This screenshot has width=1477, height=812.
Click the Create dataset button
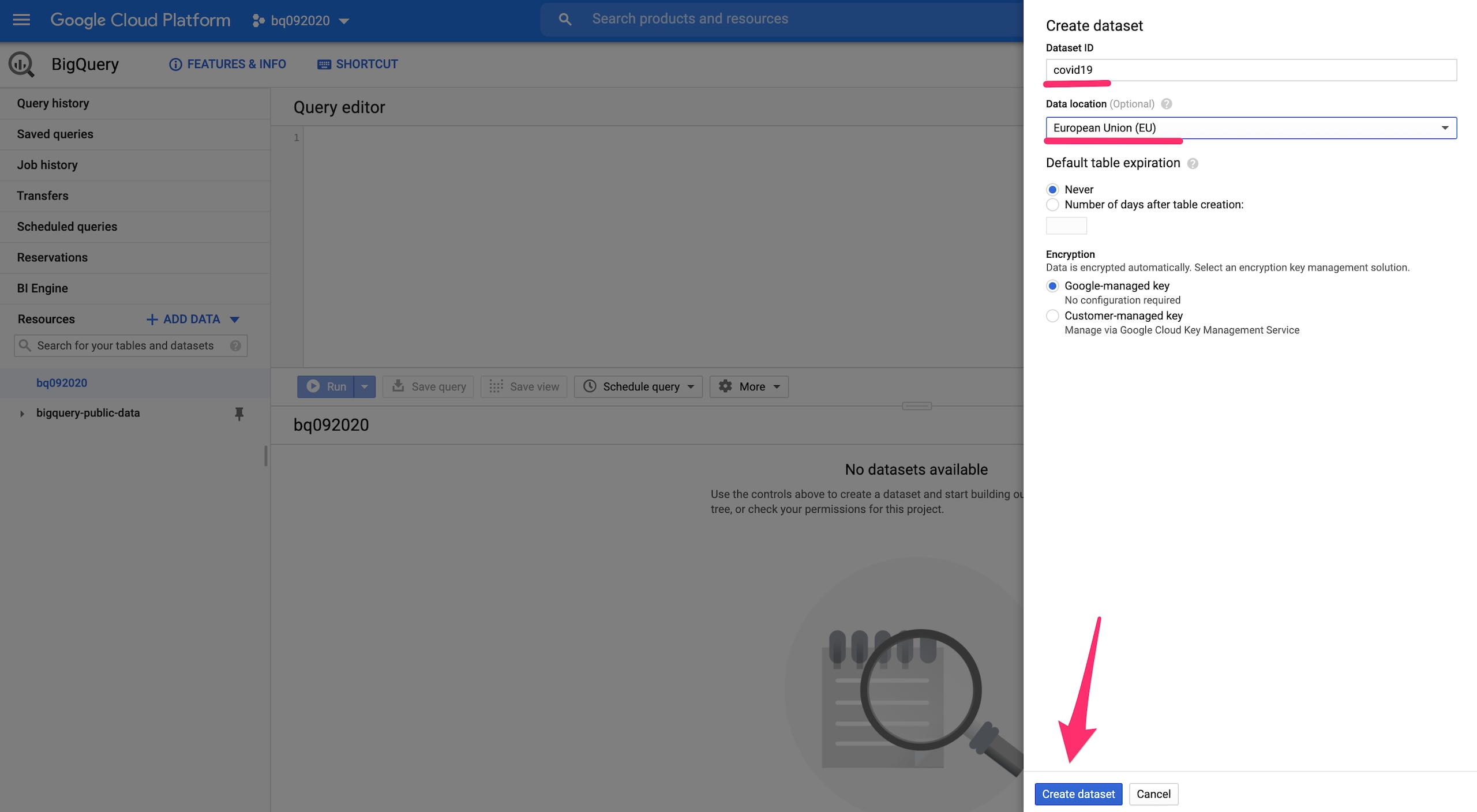point(1078,794)
